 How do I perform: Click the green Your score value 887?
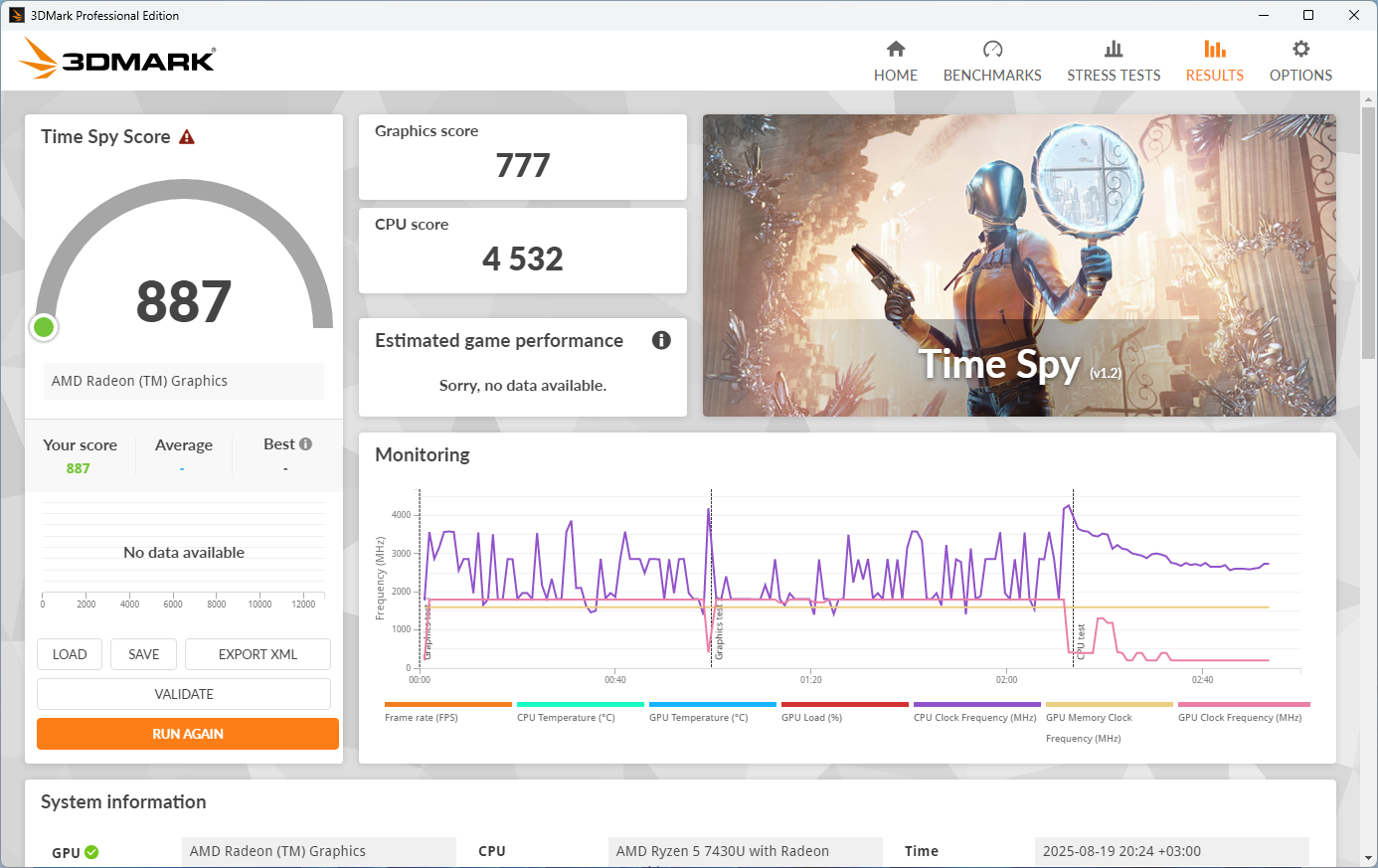tap(79, 468)
